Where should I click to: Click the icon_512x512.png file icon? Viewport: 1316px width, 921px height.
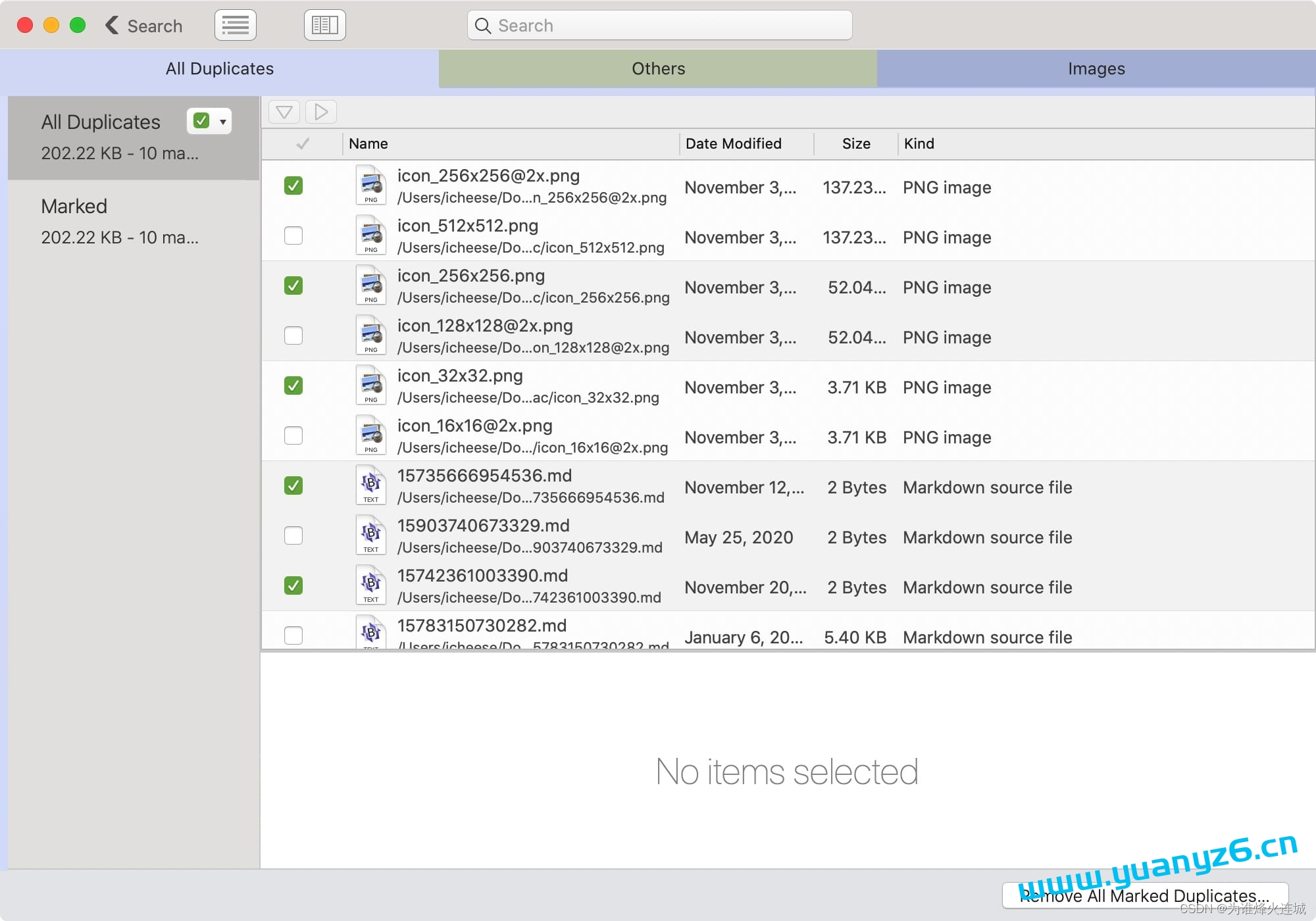[371, 236]
